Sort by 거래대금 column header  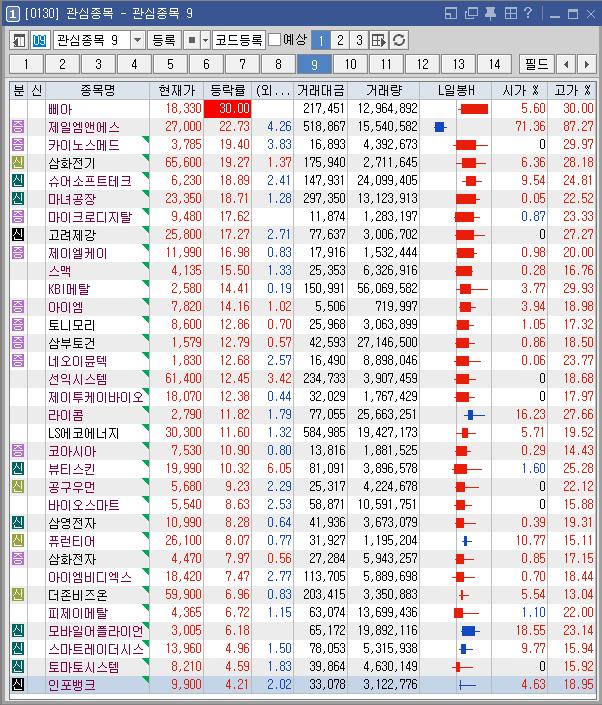point(321,90)
